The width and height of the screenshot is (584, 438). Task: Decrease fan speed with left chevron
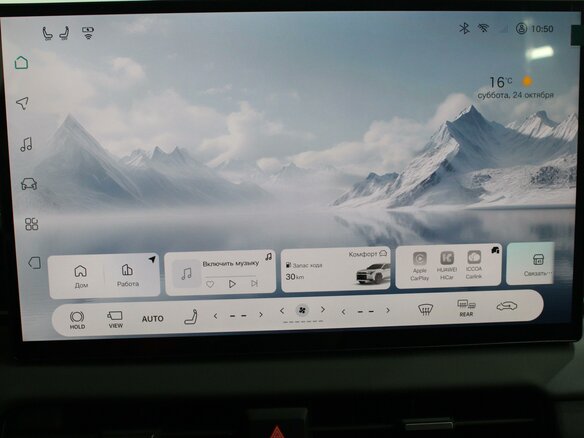[x=282, y=311]
